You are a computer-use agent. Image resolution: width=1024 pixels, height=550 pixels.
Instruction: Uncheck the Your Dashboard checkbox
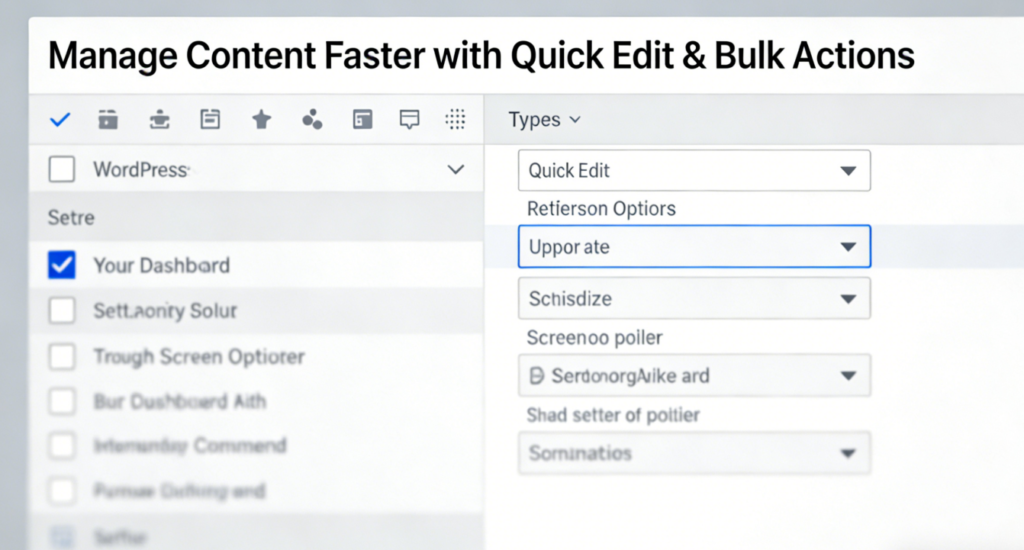(62, 265)
